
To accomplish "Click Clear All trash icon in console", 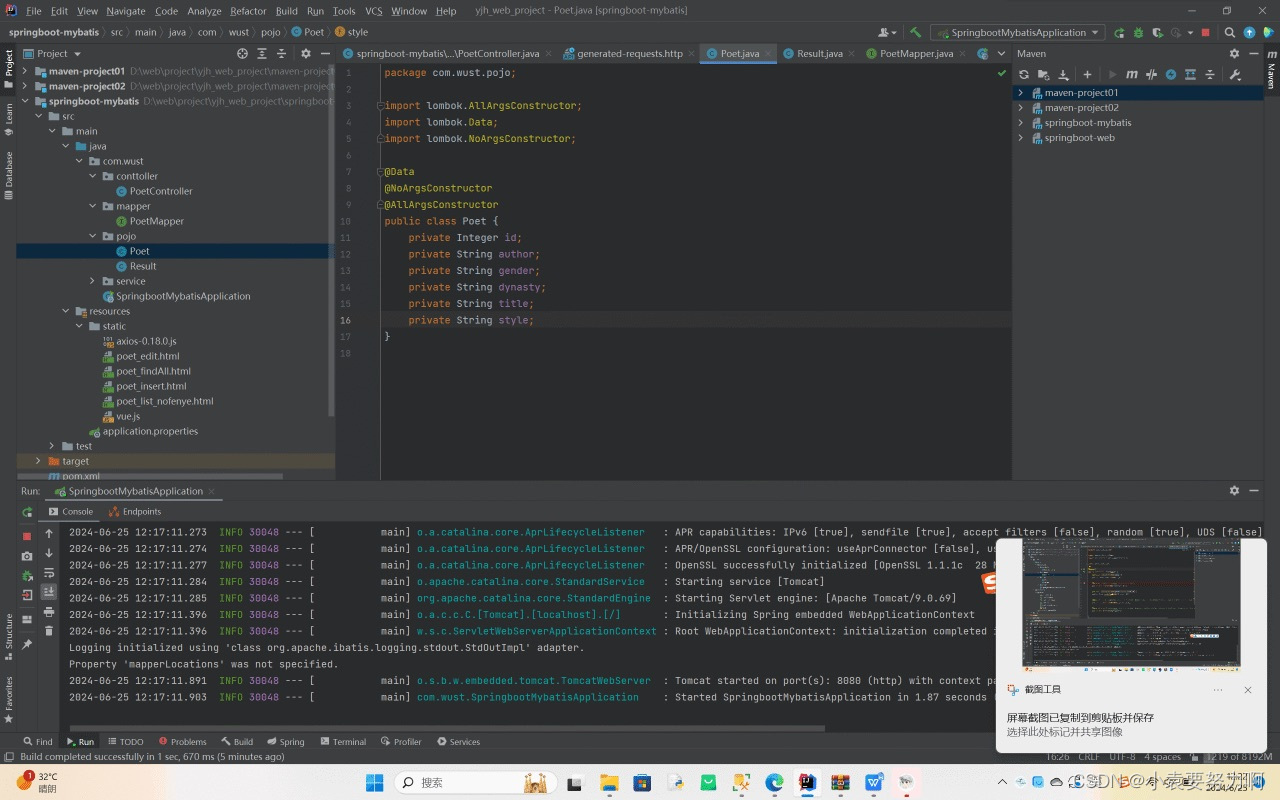I will point(49,631).
